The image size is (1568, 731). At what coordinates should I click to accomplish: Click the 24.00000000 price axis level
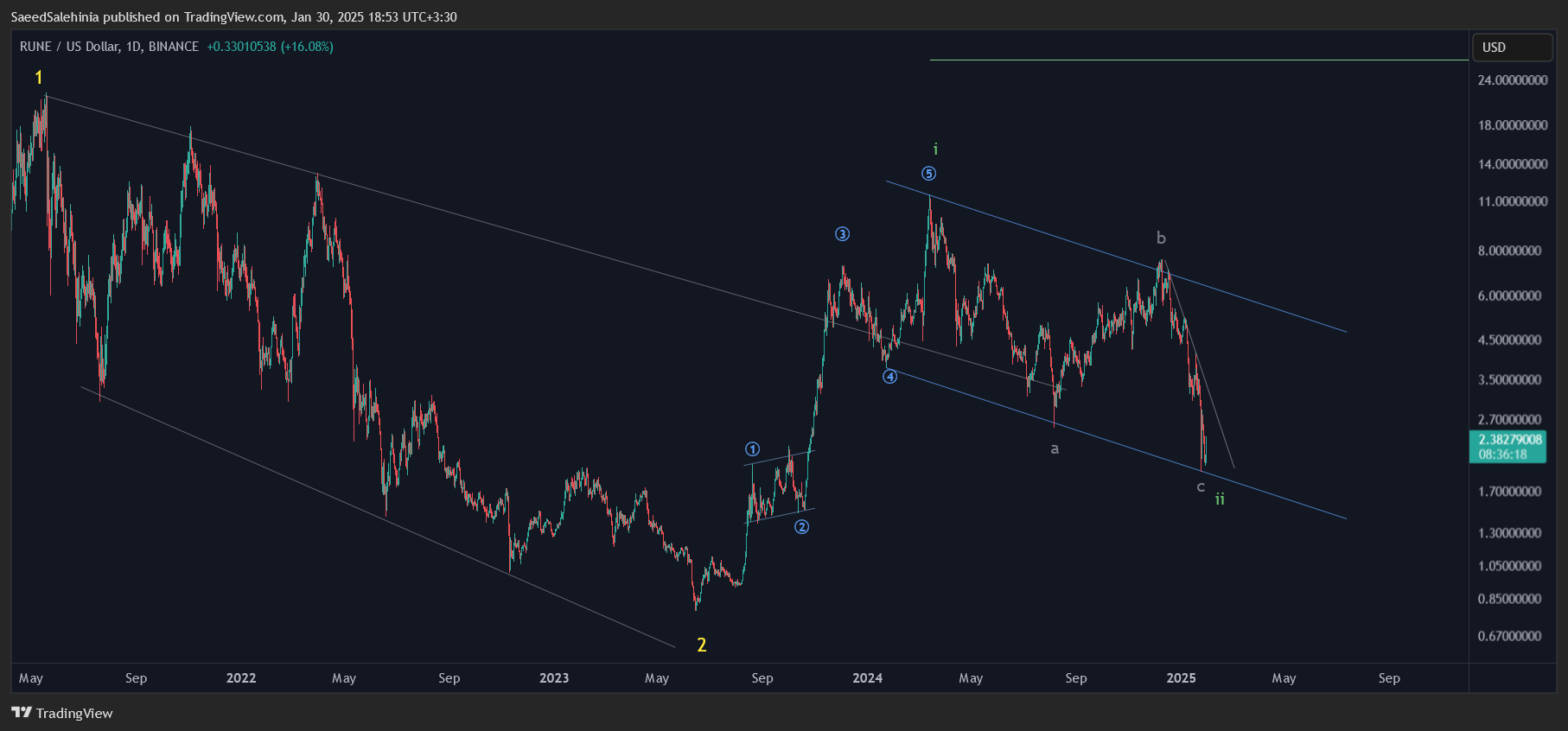[x=1513, y=80]
